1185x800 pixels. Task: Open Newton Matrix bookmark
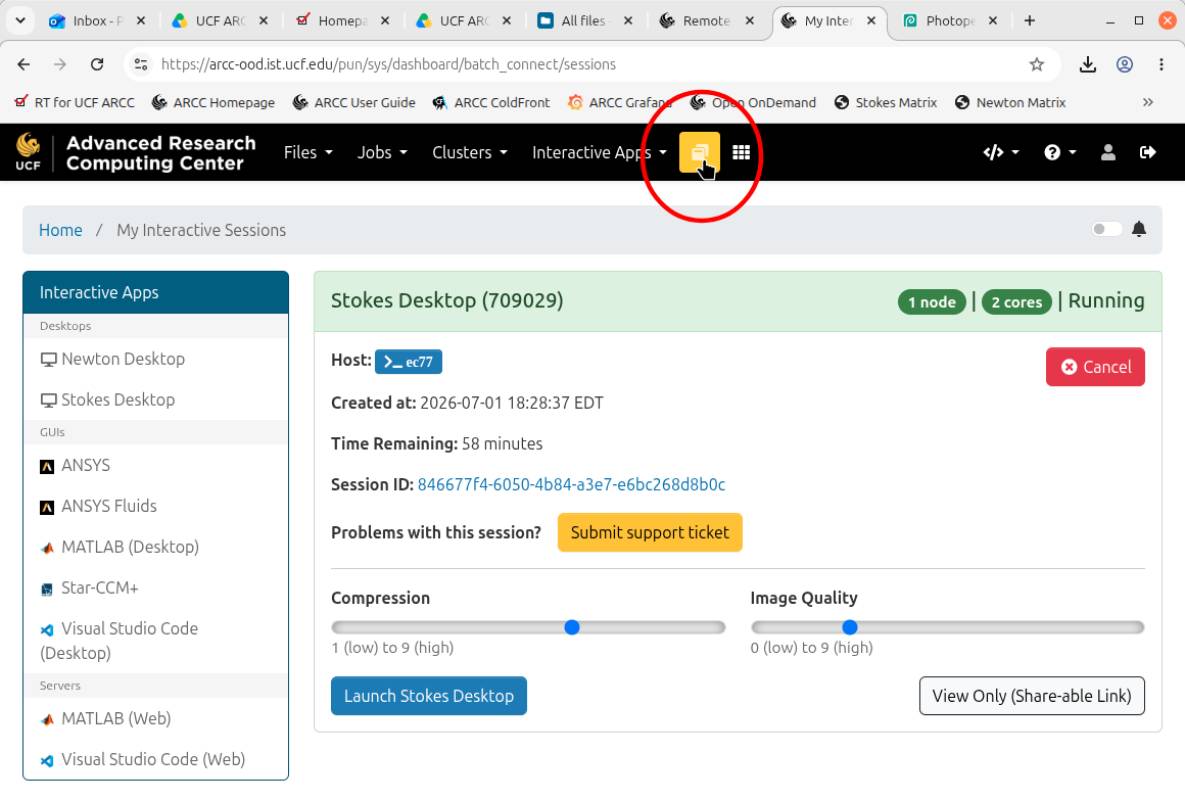click(1010, 102)
